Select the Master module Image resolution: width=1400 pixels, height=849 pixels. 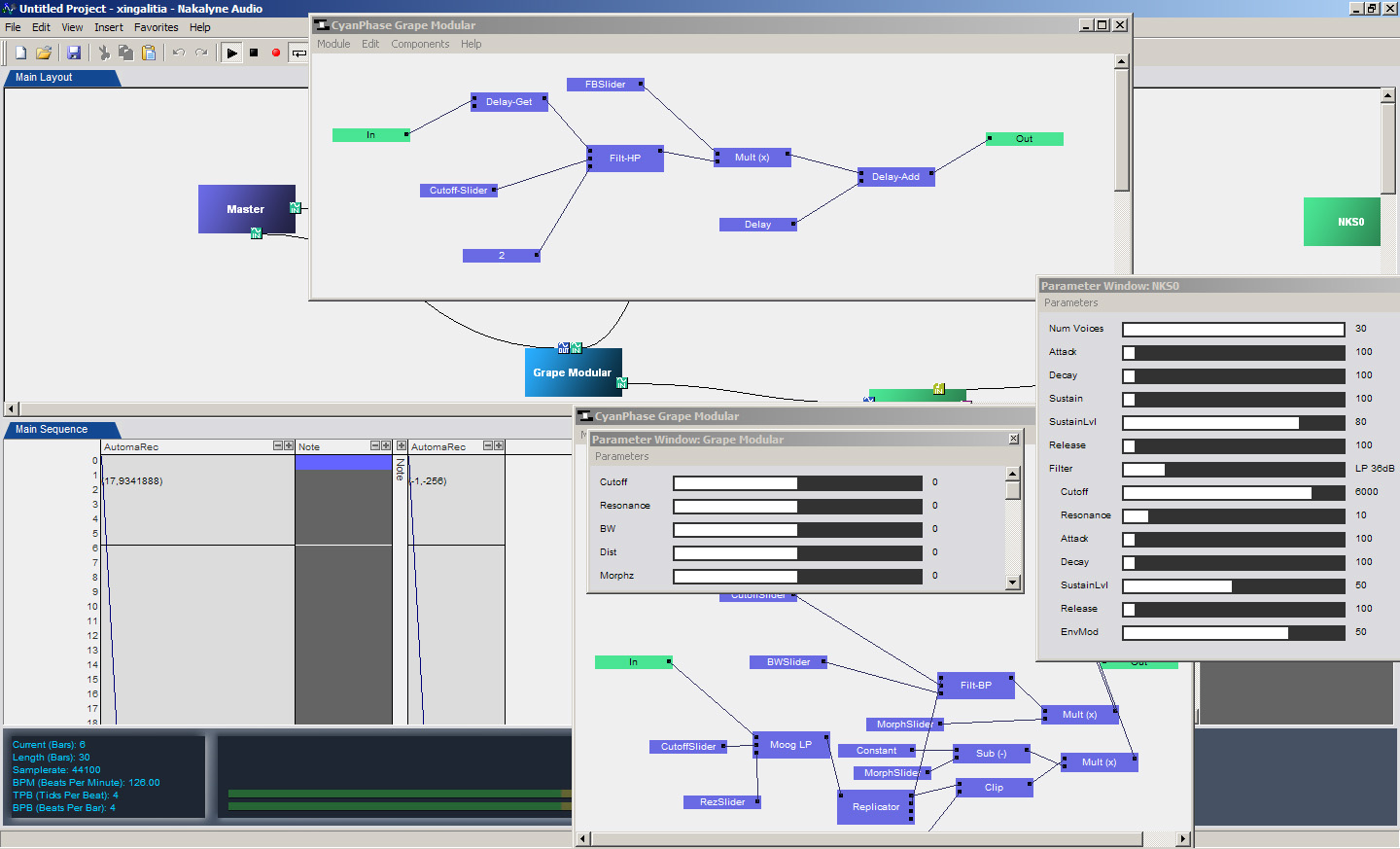246,209
